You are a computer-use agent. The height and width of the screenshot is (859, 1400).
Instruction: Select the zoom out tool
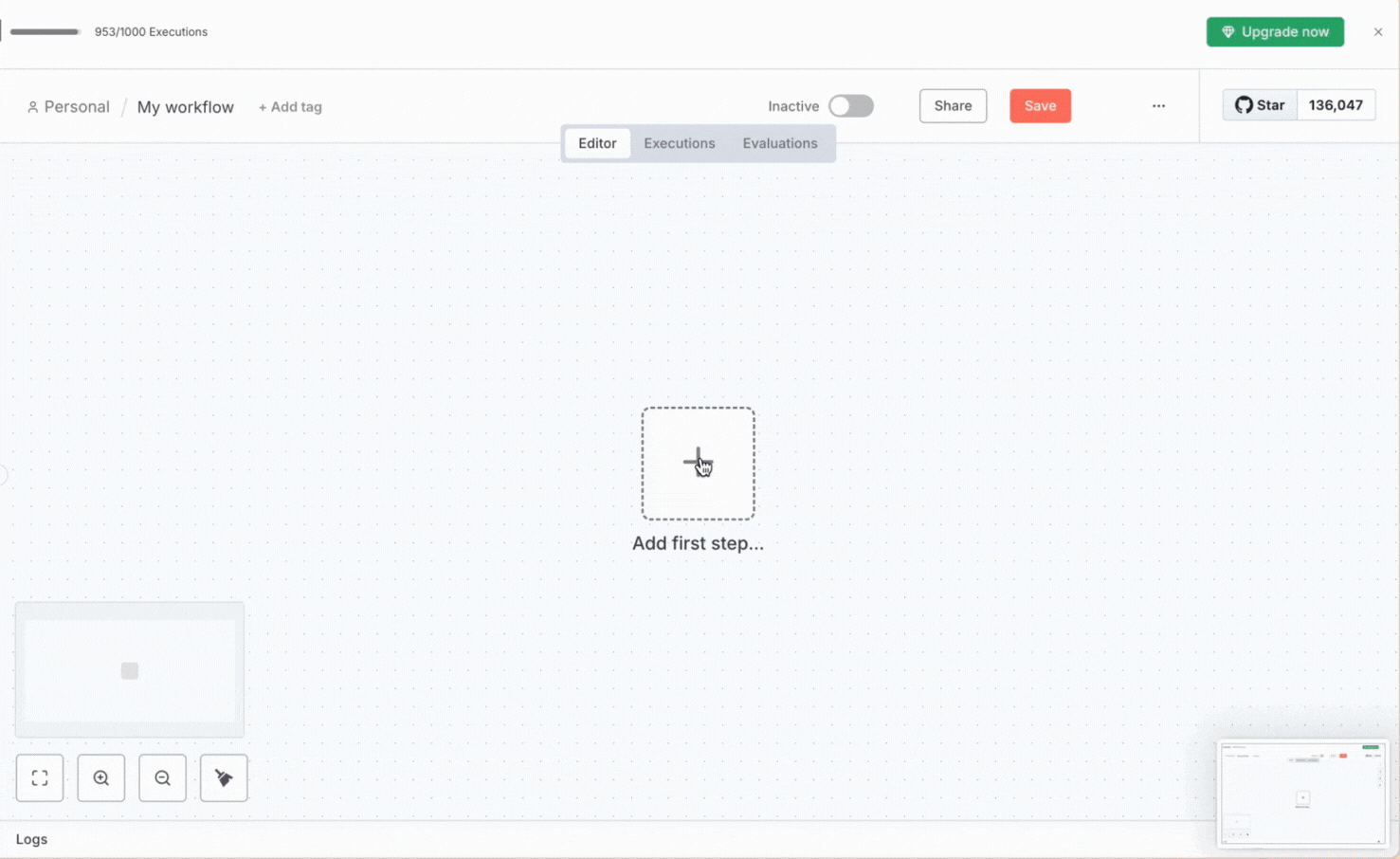click(x=162, y=777)
